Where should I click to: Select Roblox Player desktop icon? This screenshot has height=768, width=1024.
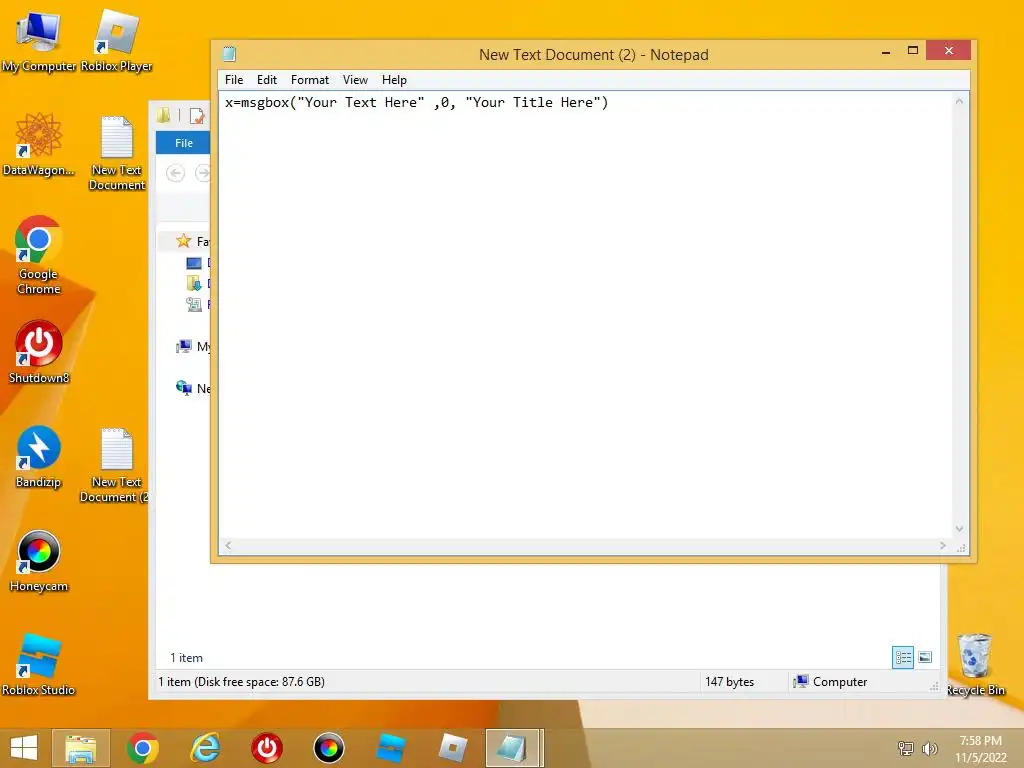click(116, 40)
